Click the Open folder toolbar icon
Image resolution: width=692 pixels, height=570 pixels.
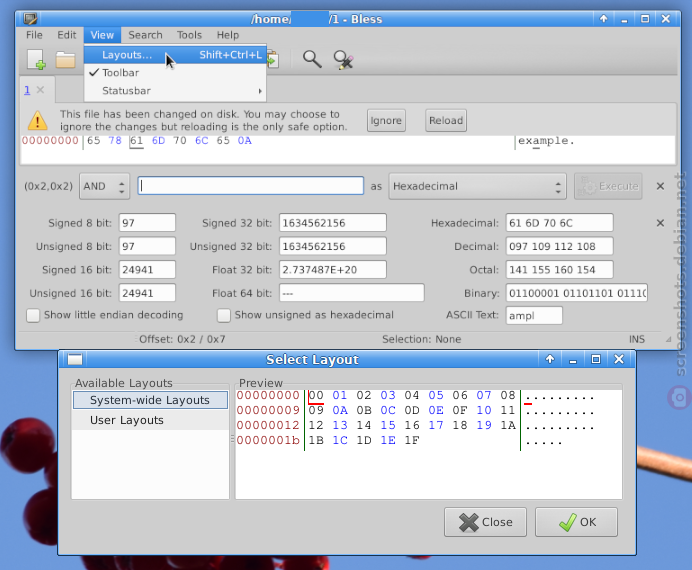coord(65,60)
